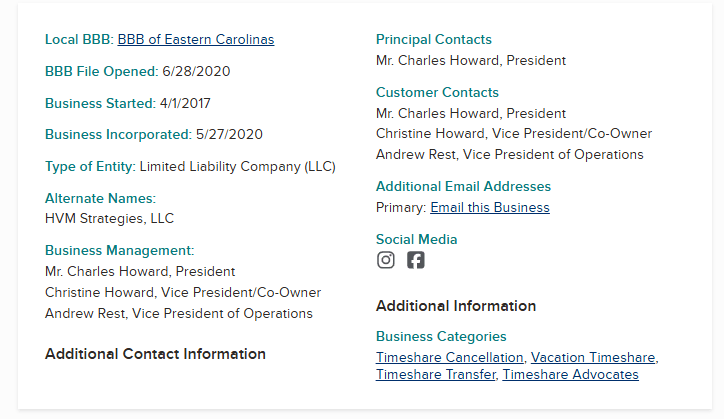Visit the Timeshare Advocates category link

pos(570,375)
